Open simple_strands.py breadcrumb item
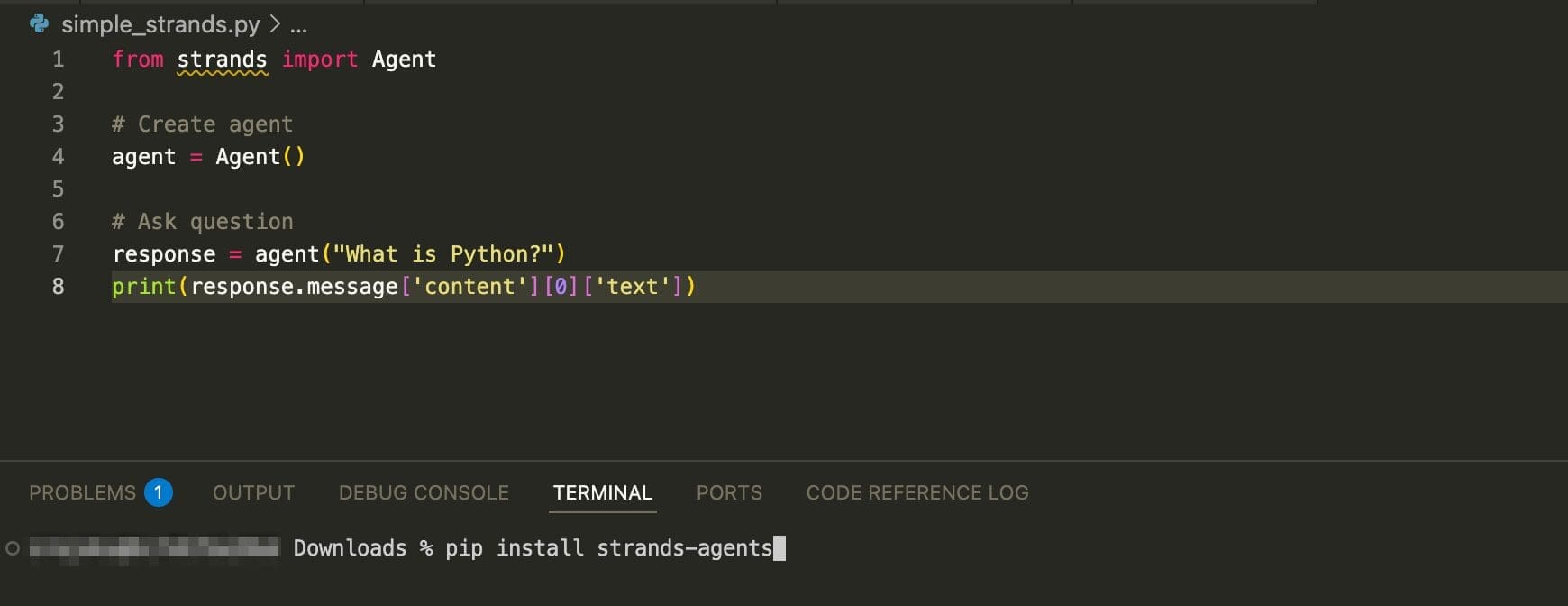 click(x=160, y=24)
